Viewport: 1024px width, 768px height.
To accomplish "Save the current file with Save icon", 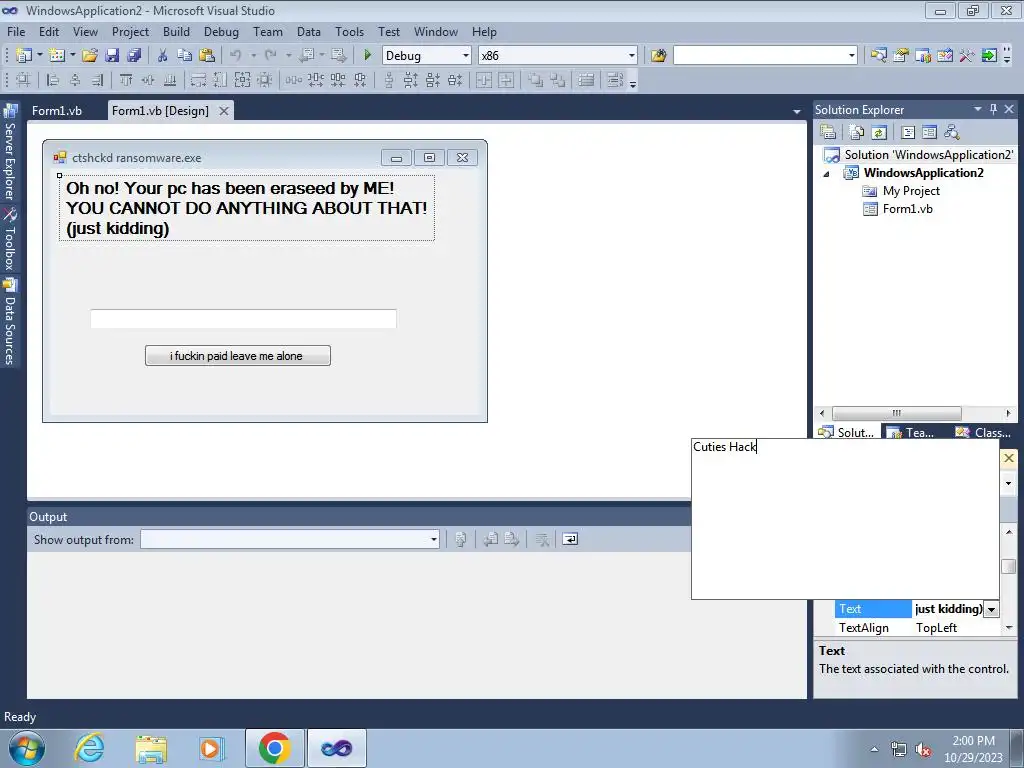I will tap(112, 56).
